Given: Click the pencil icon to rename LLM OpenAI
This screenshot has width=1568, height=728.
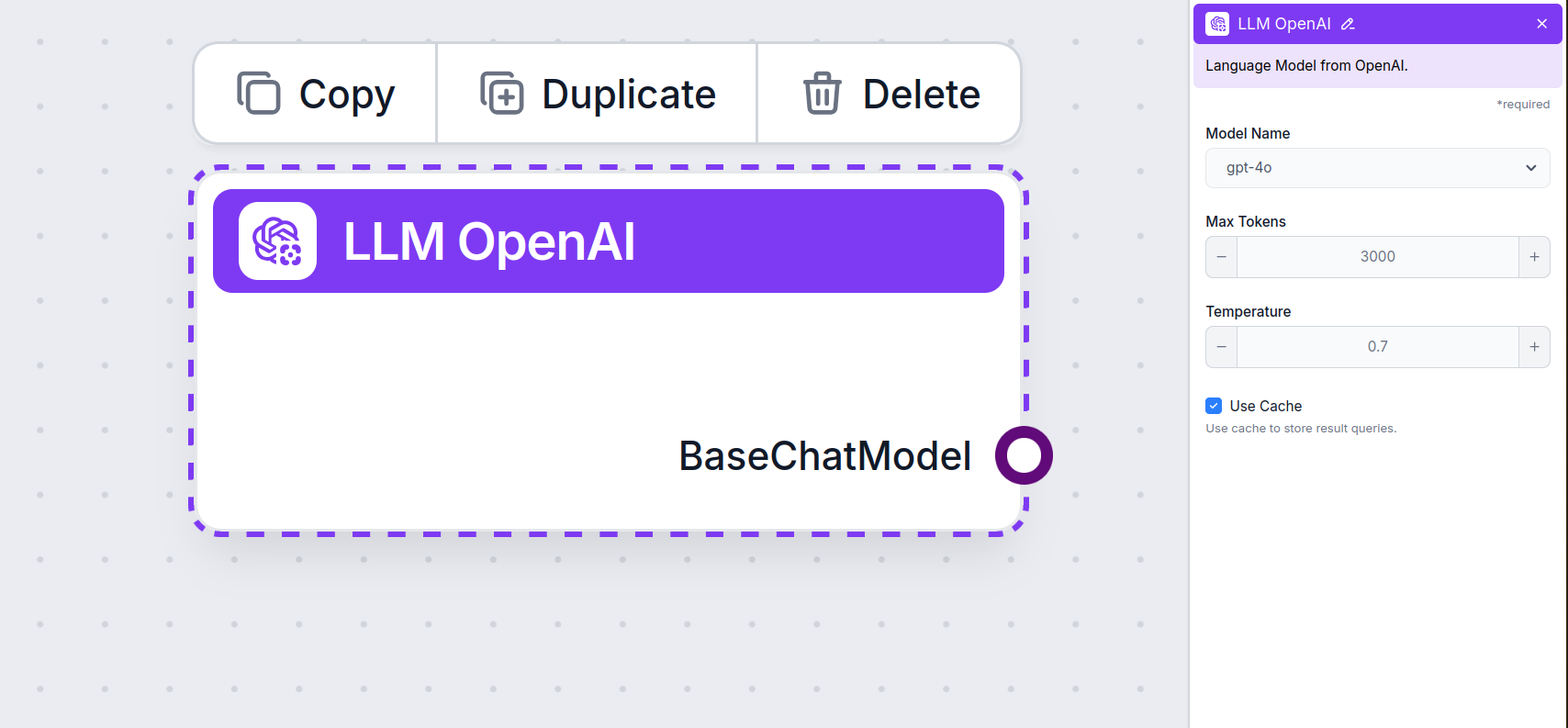Looking at the screenshot, I should click(1349, 23).
